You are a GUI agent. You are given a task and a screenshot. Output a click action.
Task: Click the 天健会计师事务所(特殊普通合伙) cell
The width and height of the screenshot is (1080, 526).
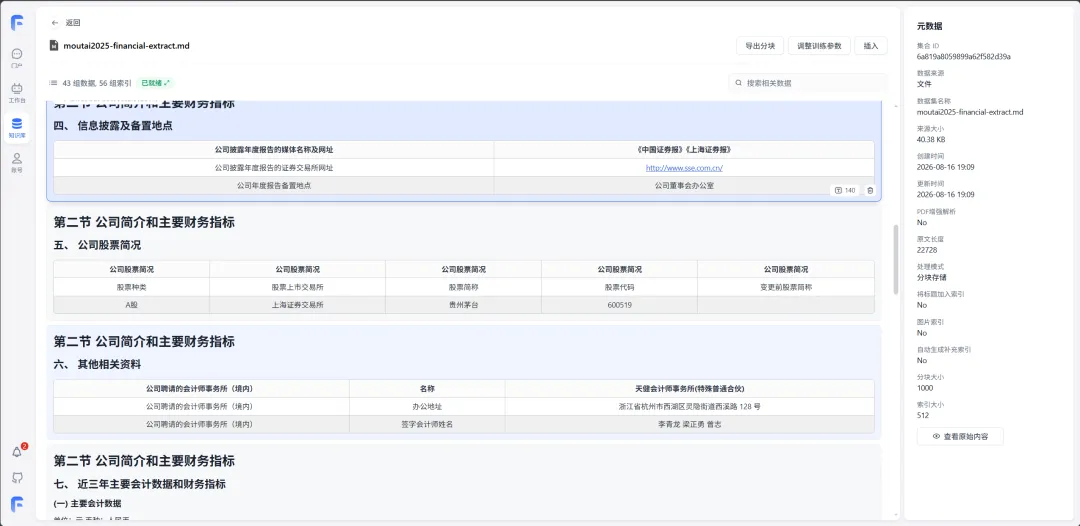point(689,388)
